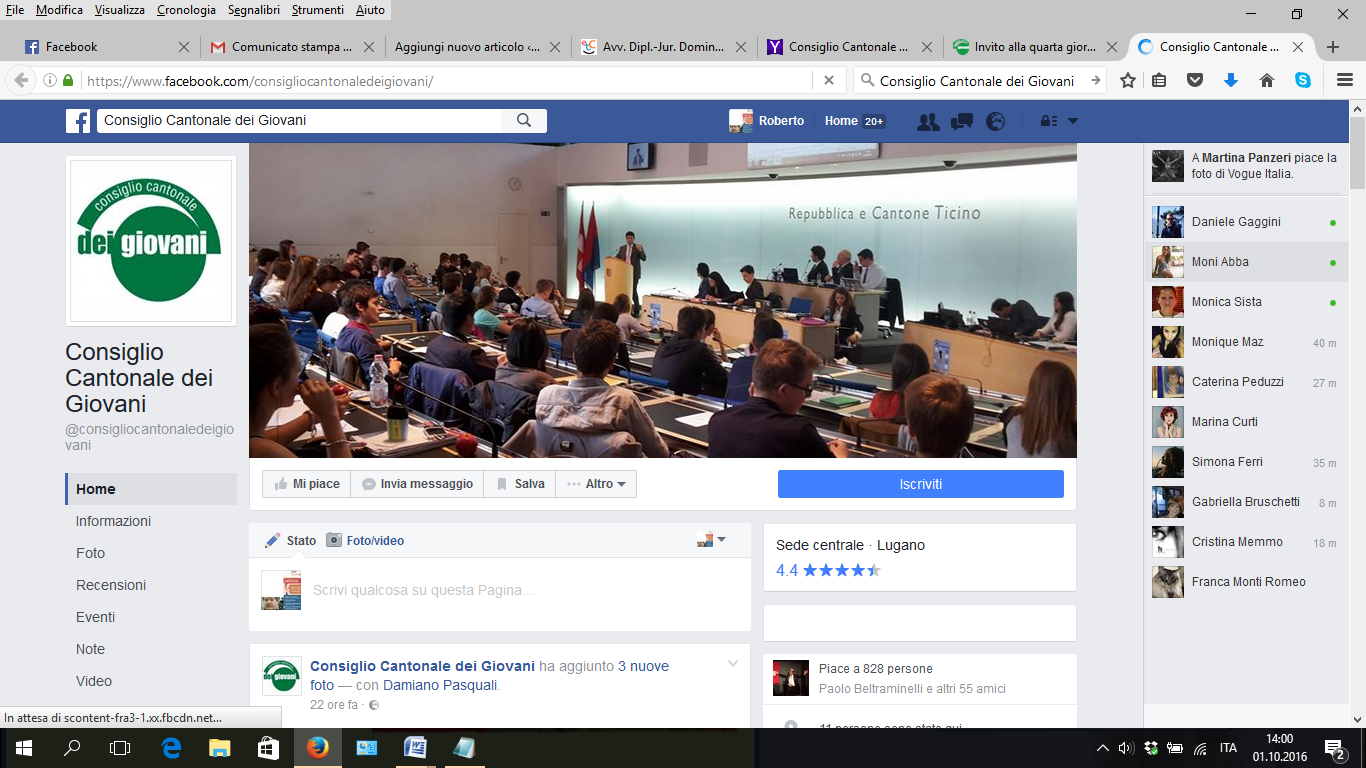Click the 3 nuove foto link
This screenshot has height=768, width=1366.
pos(489,675)
